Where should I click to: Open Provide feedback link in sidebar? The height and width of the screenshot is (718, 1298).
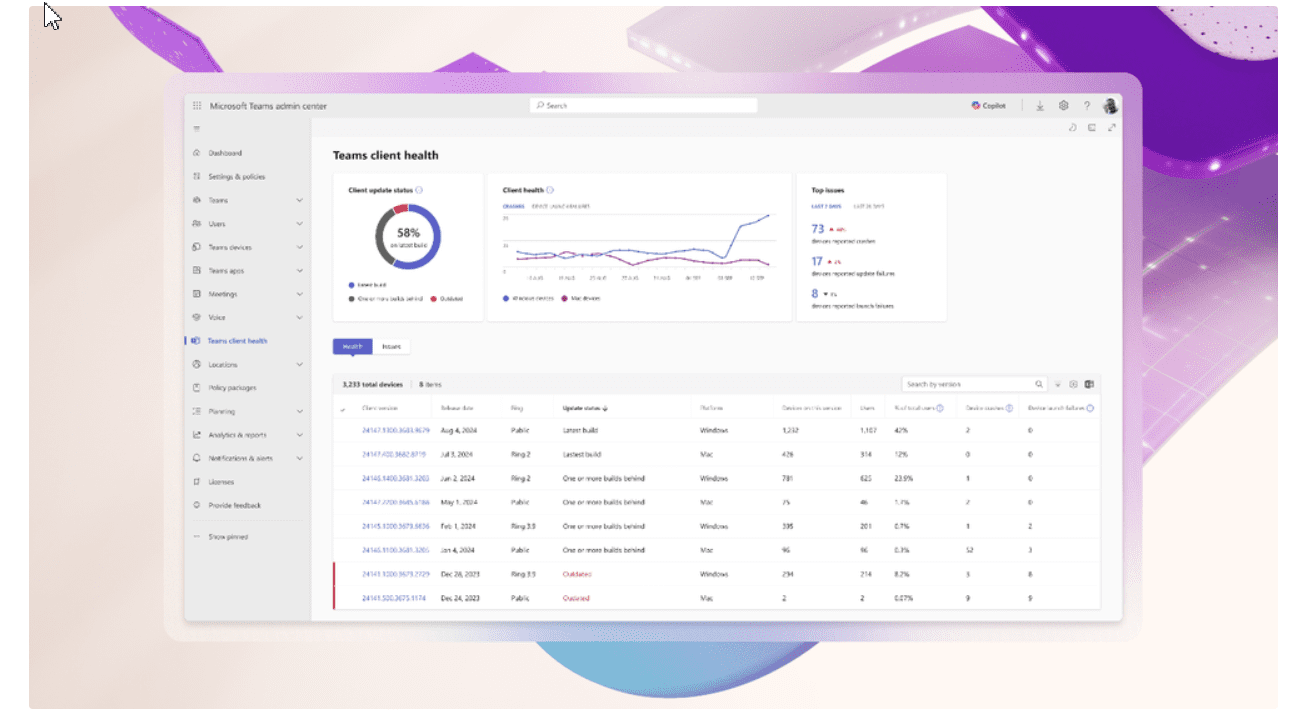[234, 505]
